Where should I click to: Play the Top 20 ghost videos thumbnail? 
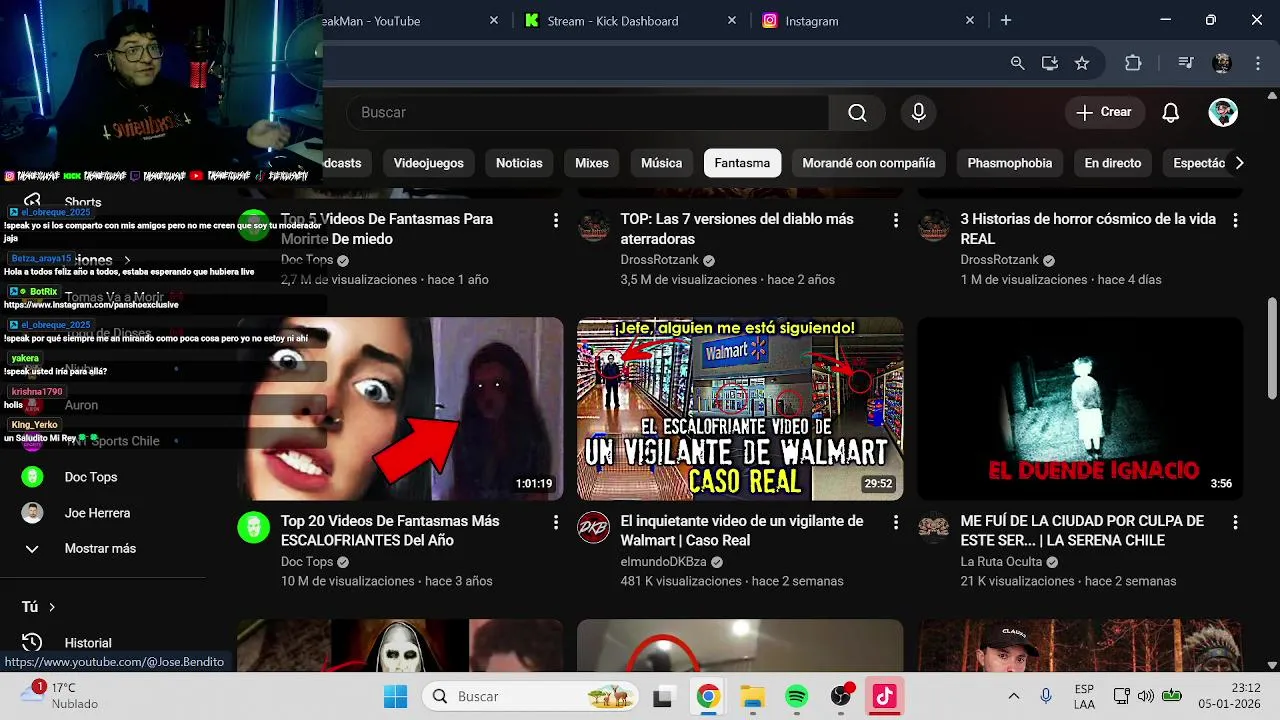400,409
